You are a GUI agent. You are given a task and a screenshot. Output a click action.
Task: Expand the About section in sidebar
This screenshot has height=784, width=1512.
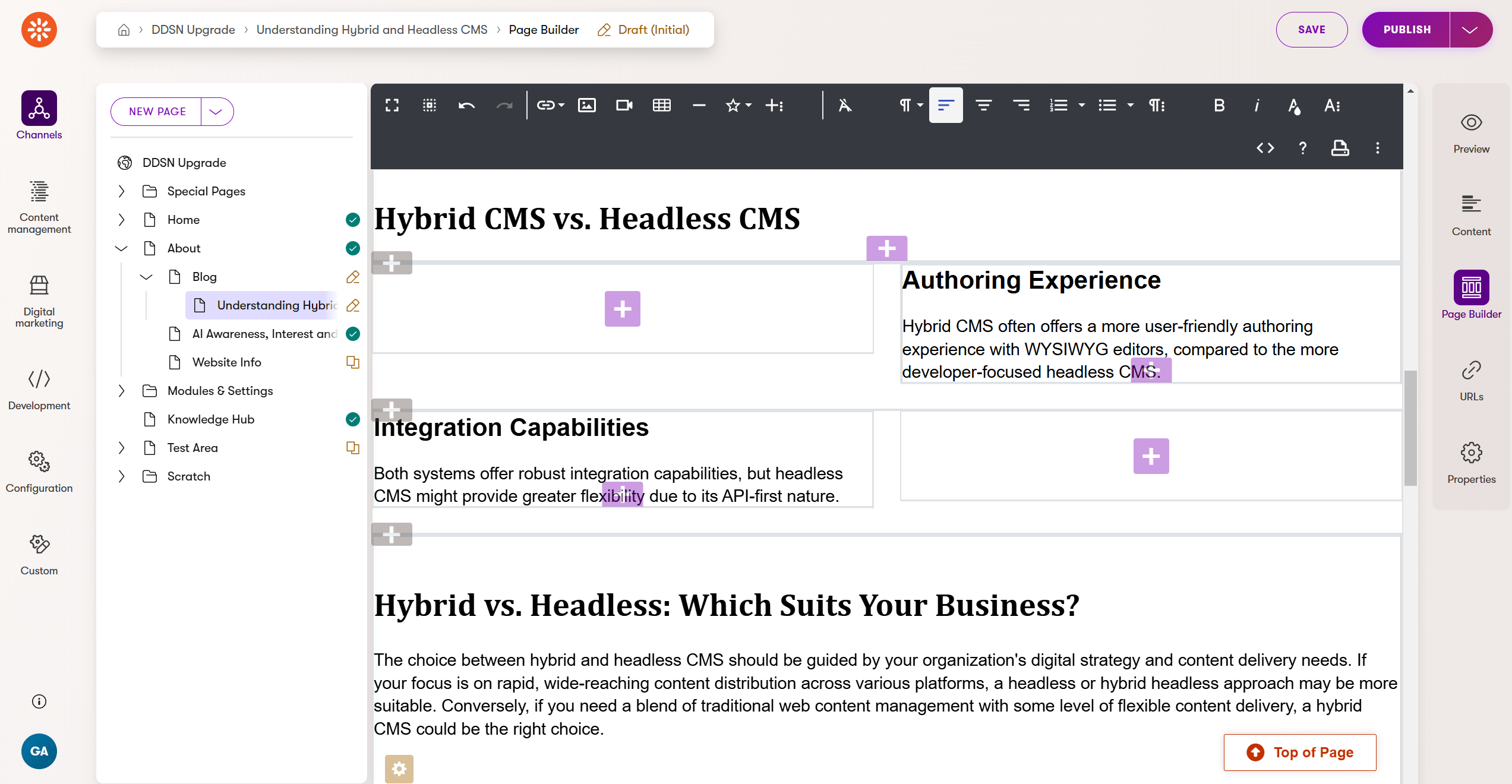pos(119,248)
